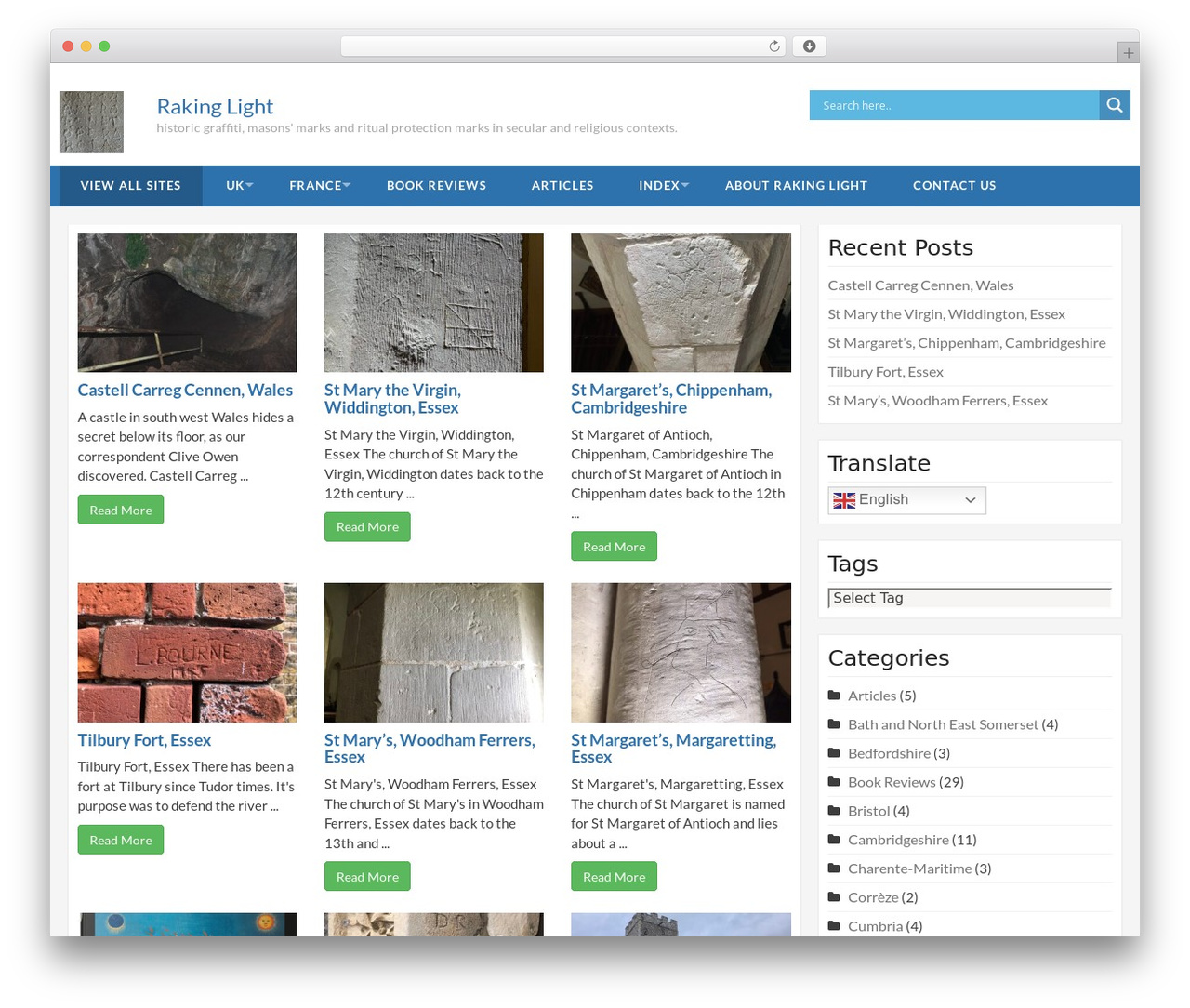Viewport: 1190px width, 1008px height.
Task: Open recent post Castell Carreg Cennen, Wales
Action: pyautogui.click(x=920, y=285)
